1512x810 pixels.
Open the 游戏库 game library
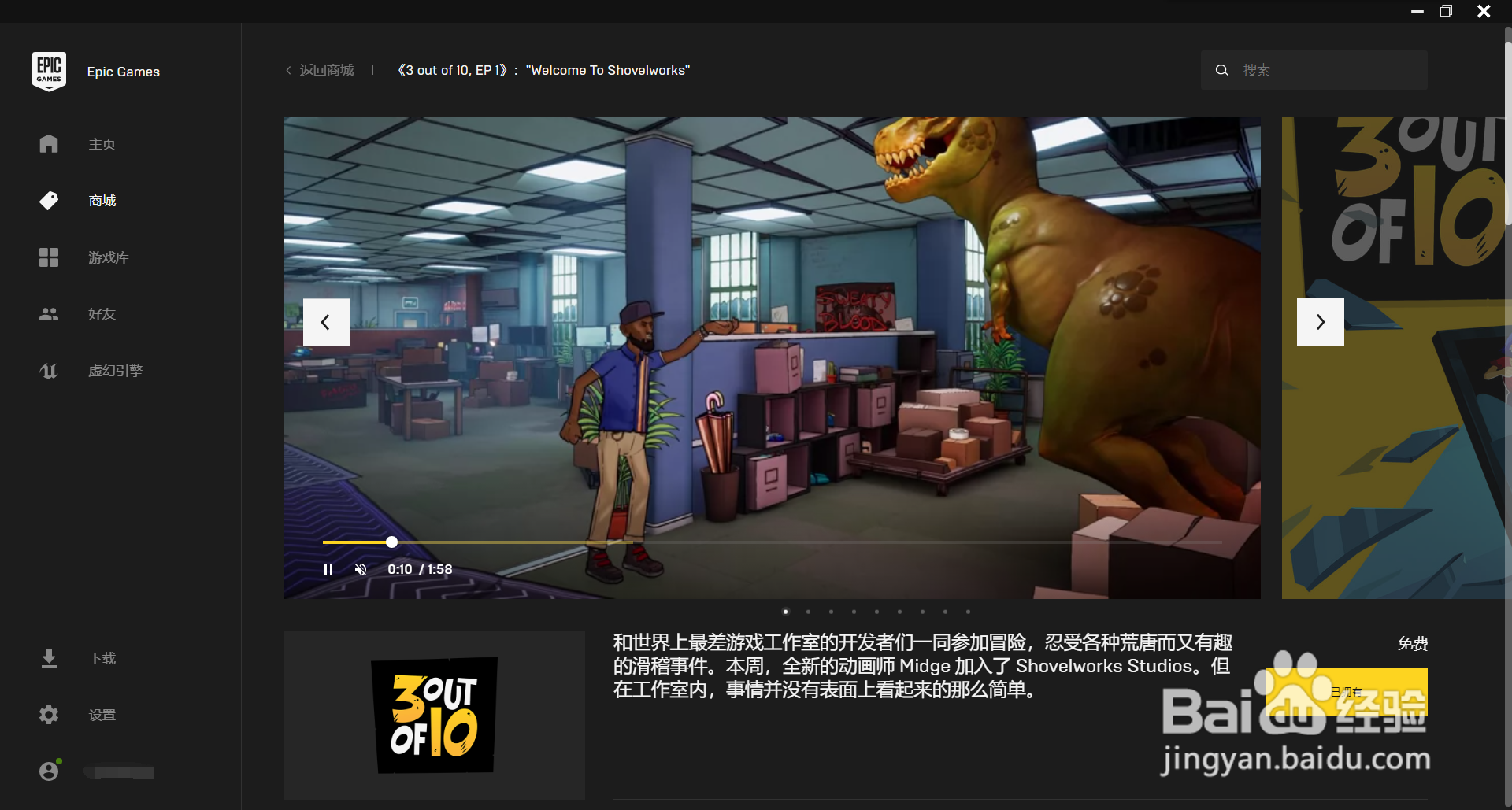click(108, 257)
